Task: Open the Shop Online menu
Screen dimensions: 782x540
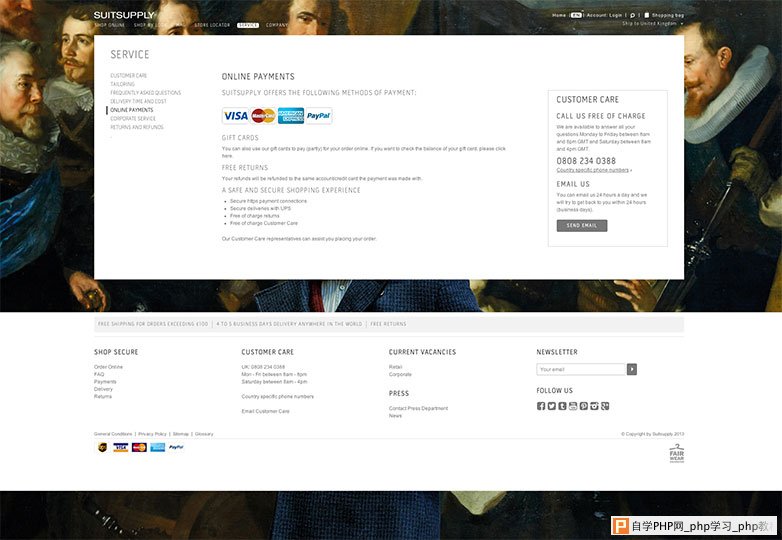Action: [x=109, y=25]
